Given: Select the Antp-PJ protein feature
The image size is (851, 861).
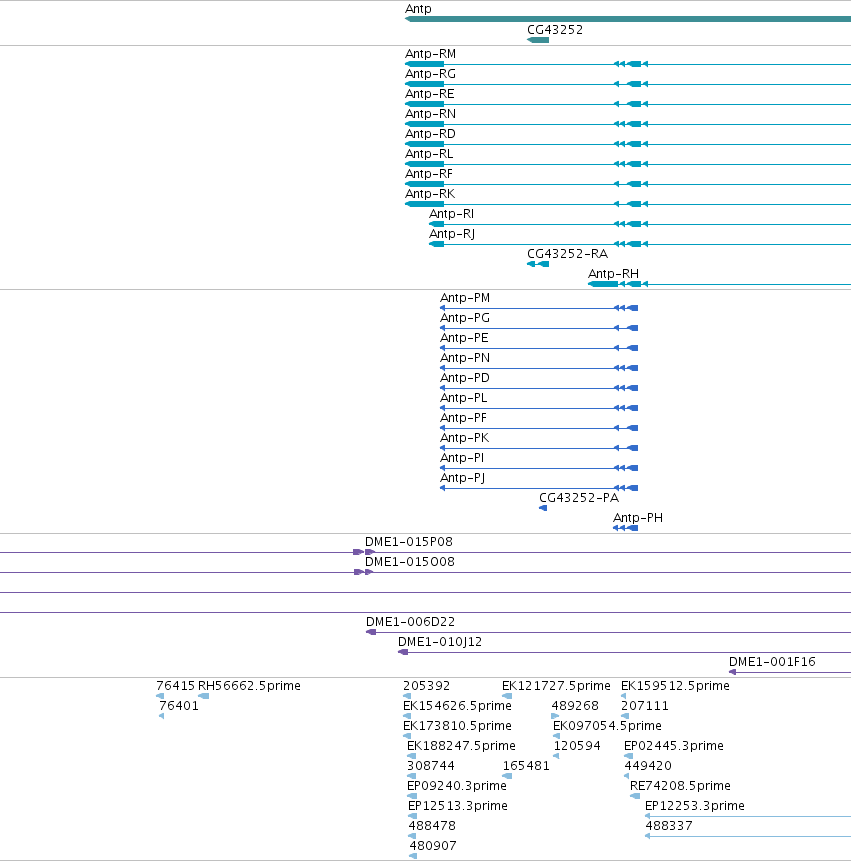Looking at the screenshot, I should tap(539, 488).
